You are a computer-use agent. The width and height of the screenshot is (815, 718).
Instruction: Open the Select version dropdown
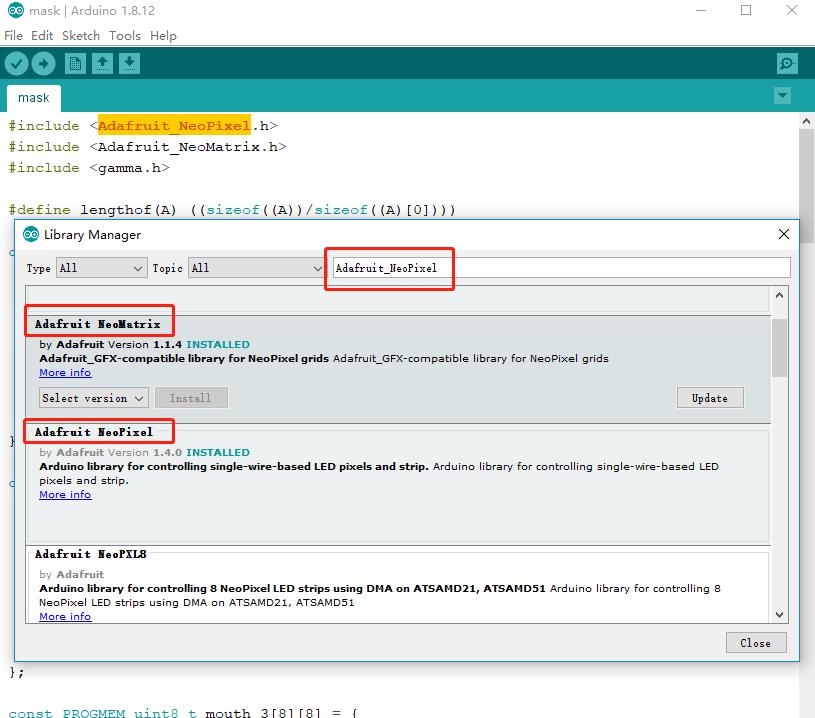94,398
